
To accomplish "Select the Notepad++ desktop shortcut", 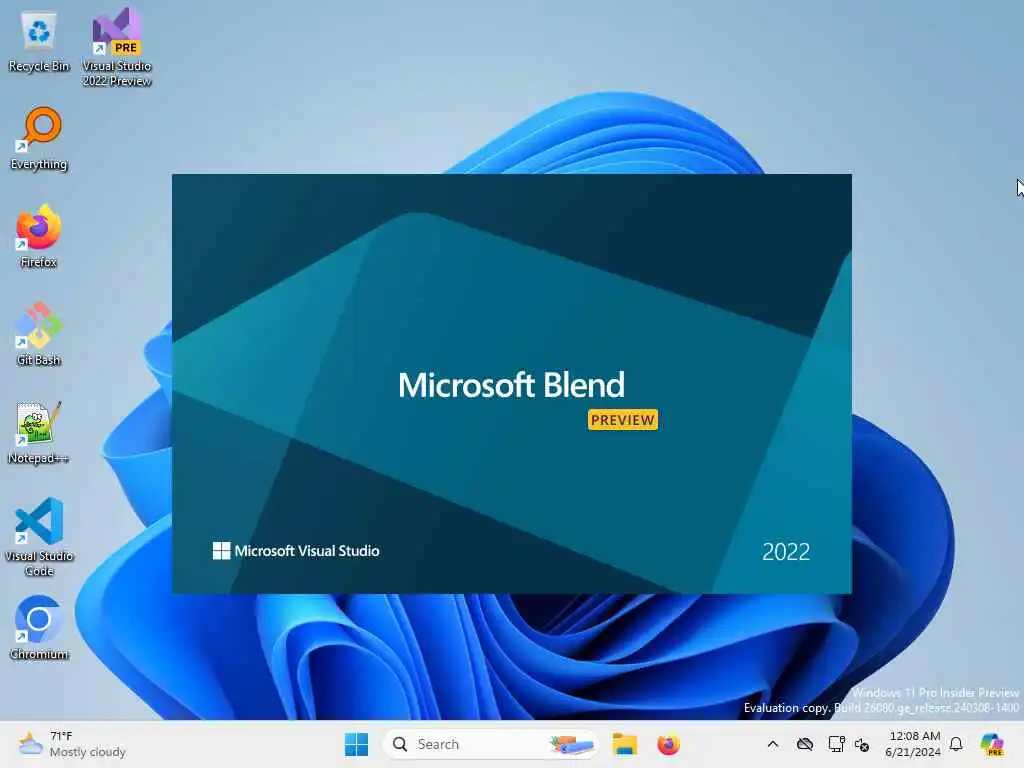I will click(39, 432).
